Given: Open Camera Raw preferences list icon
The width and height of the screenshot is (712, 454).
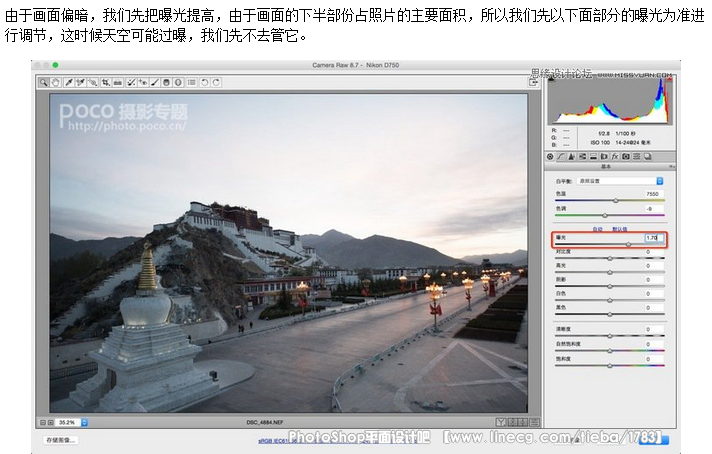Looking at the screenshot, I should click(192, 82).
